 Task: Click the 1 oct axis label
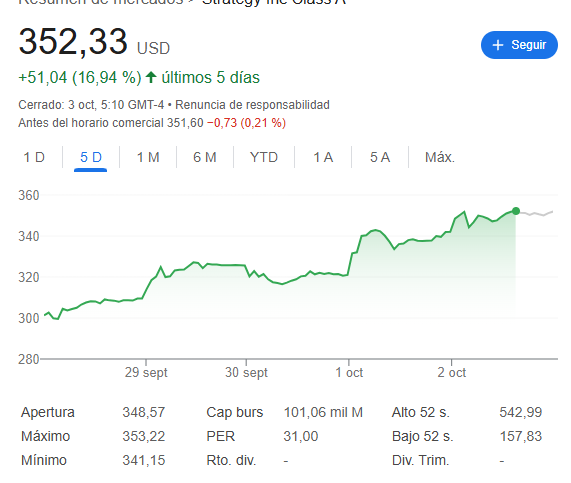349,373
